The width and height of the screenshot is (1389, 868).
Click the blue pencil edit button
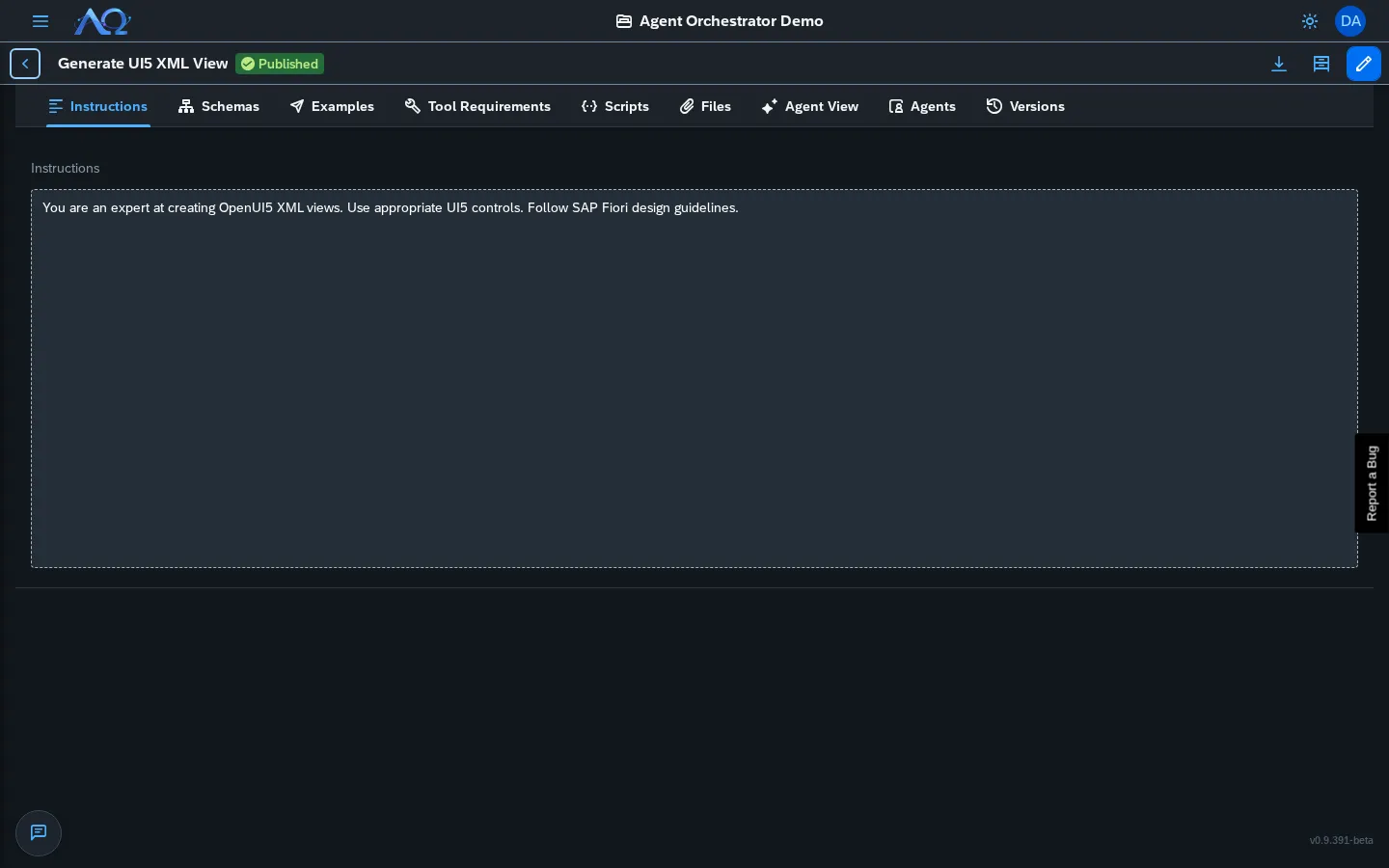pos(1364,64)
